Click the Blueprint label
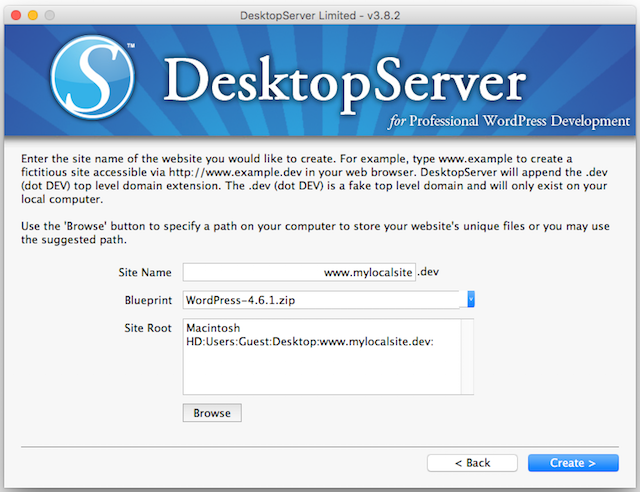This screenshot has width=640, height=492. (146, 300)
